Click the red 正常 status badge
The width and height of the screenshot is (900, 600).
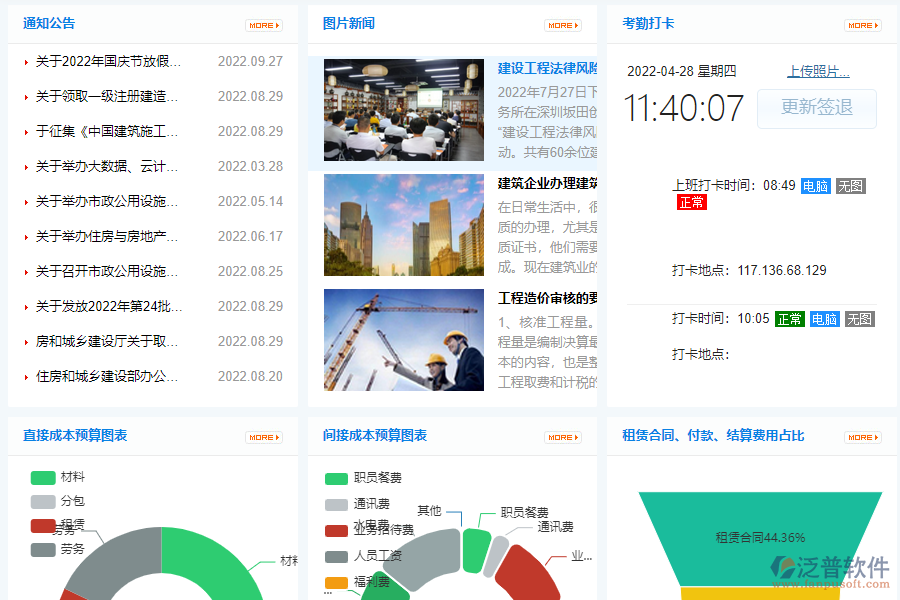692,203
